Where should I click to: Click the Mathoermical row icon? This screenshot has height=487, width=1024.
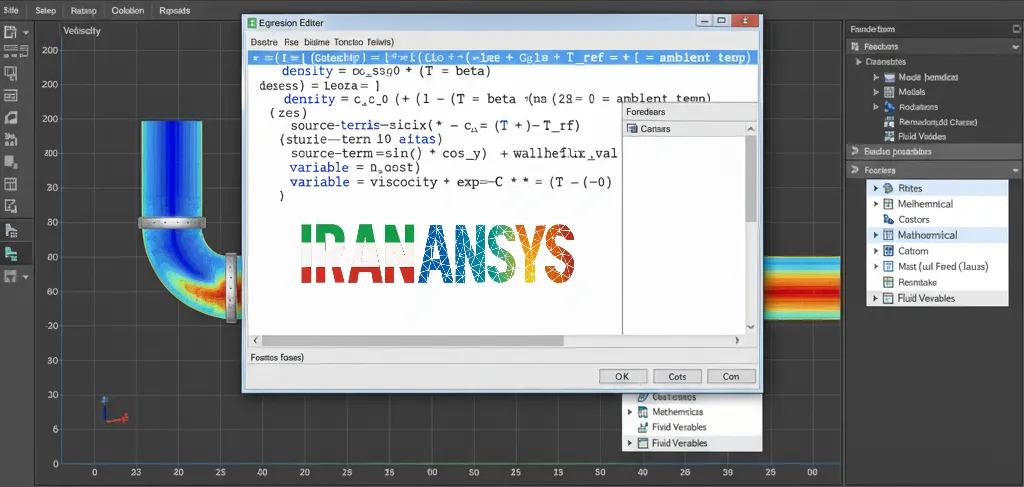coord(888,235)
